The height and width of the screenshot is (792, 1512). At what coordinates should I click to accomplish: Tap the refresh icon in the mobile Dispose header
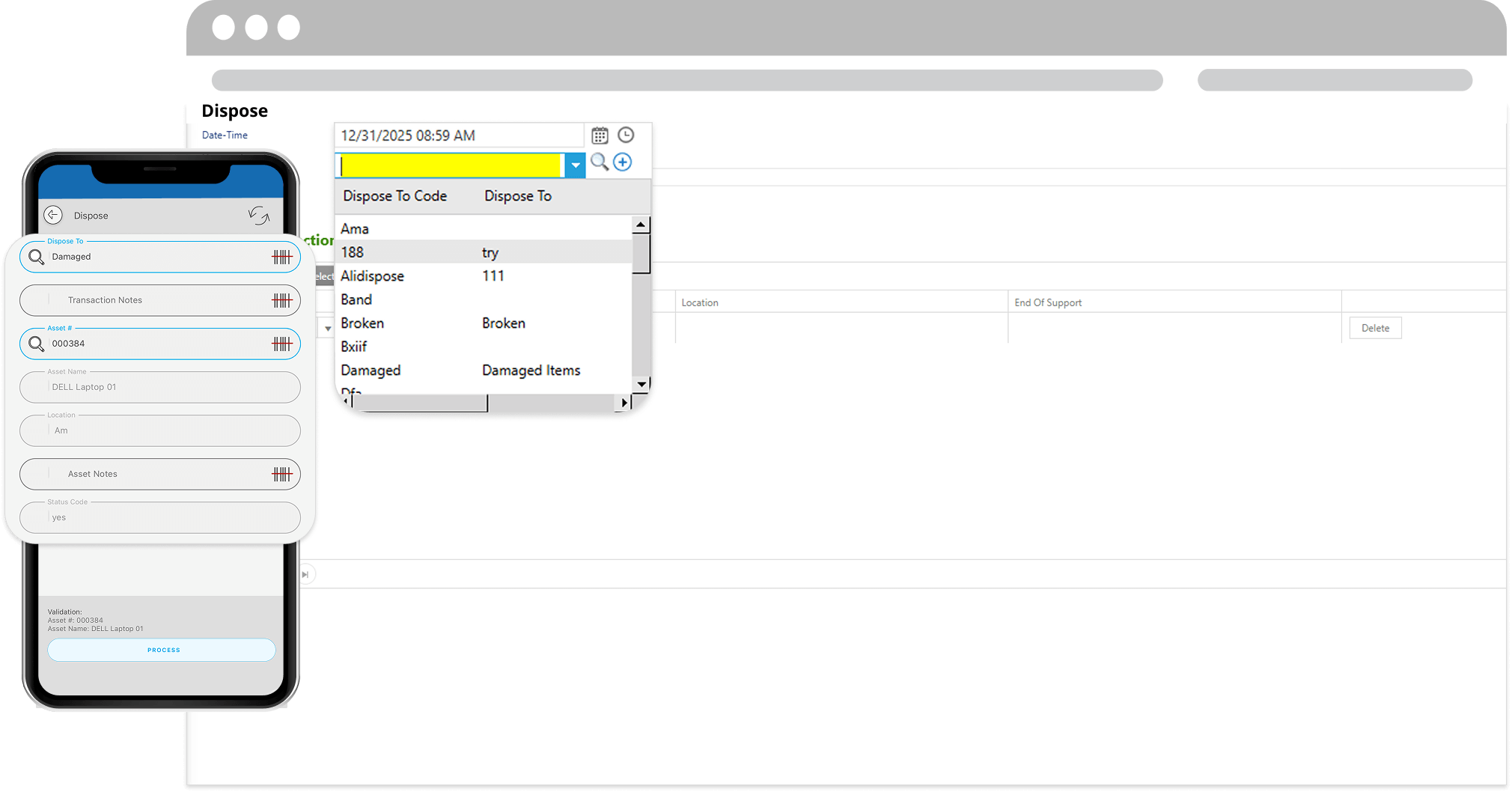click(260, 216)
